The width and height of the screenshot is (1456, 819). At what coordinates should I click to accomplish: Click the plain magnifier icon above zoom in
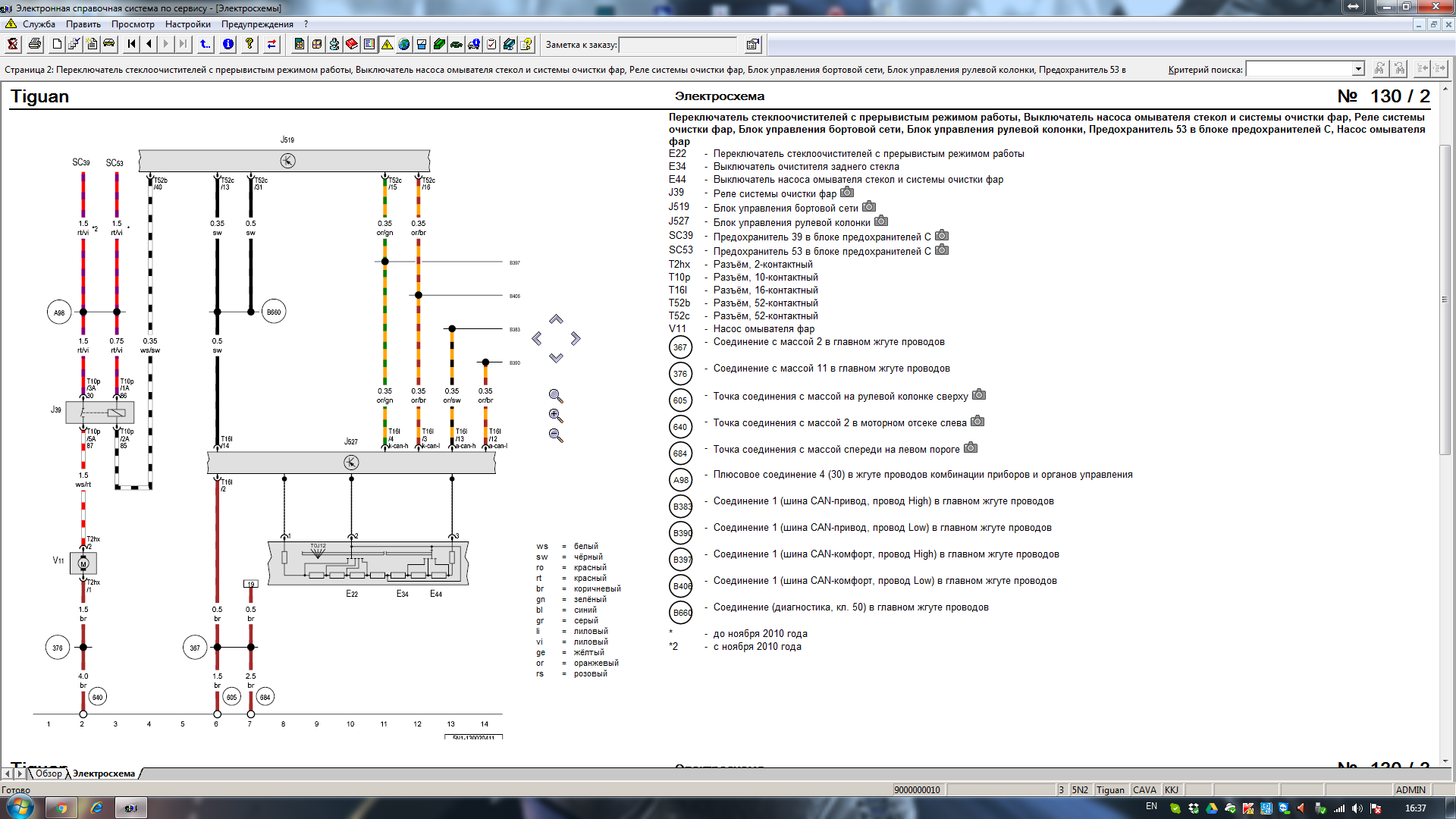[x=556, y=396]
